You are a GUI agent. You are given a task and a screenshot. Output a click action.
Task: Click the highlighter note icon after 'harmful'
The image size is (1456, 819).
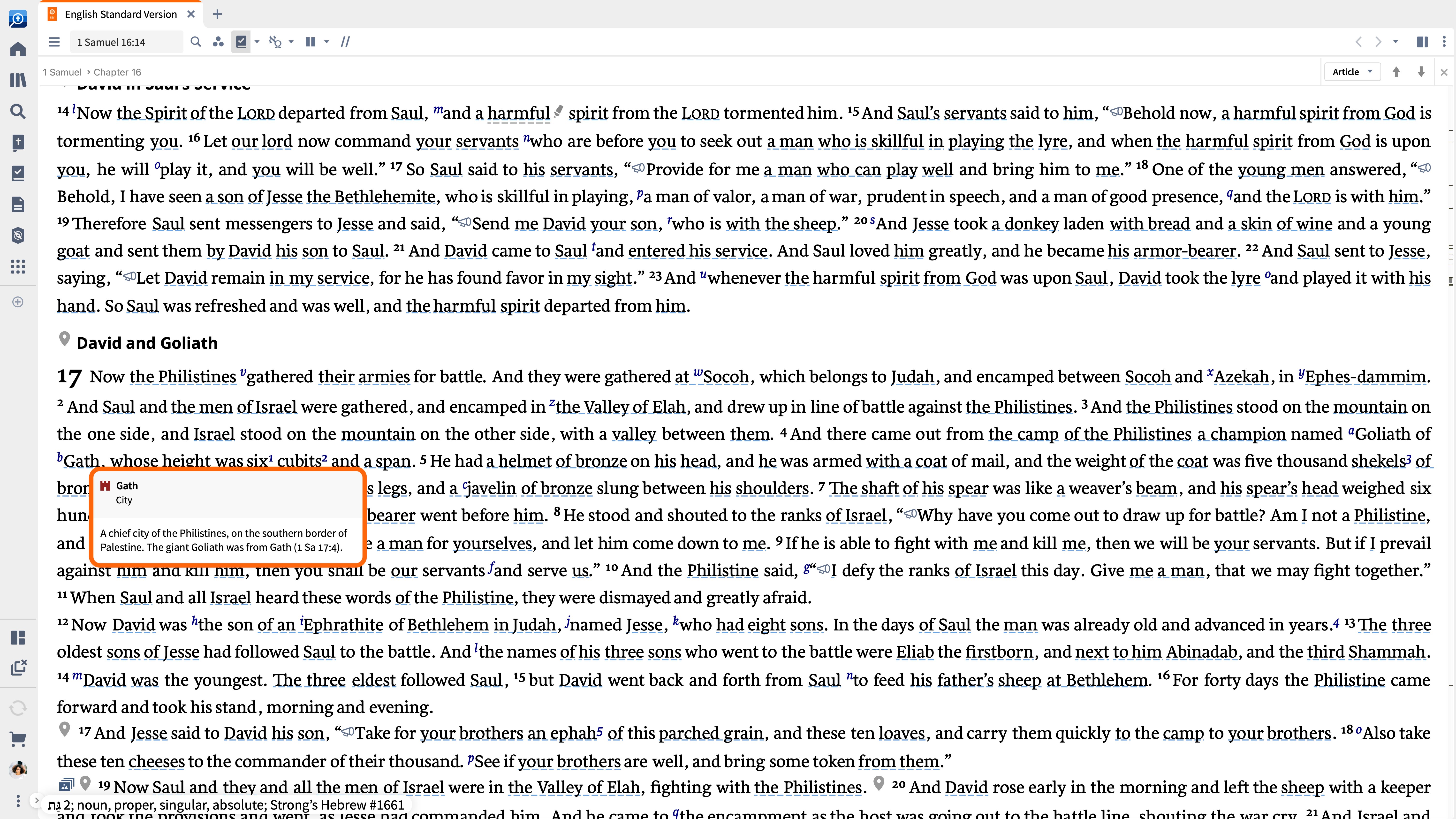point(558,111)
